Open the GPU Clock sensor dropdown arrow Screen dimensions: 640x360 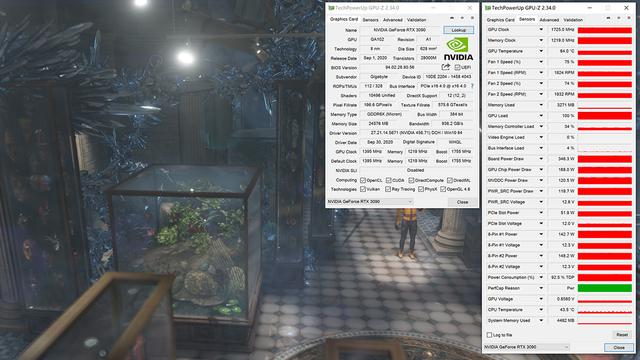tap(541, 29)
